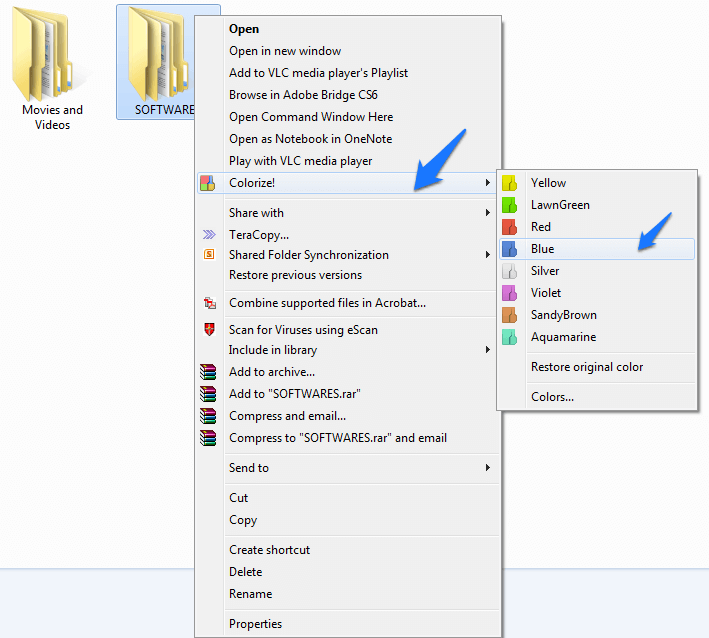The image size is (709, 638).
Task: Click the yellow folder icon
Action: (510, 183)
